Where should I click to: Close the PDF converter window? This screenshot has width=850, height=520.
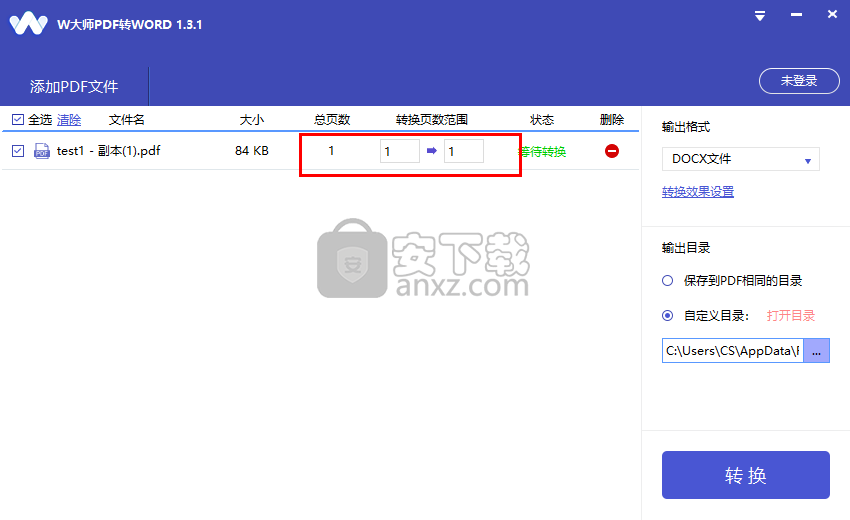pyautogui.click(x=832, y=16)
